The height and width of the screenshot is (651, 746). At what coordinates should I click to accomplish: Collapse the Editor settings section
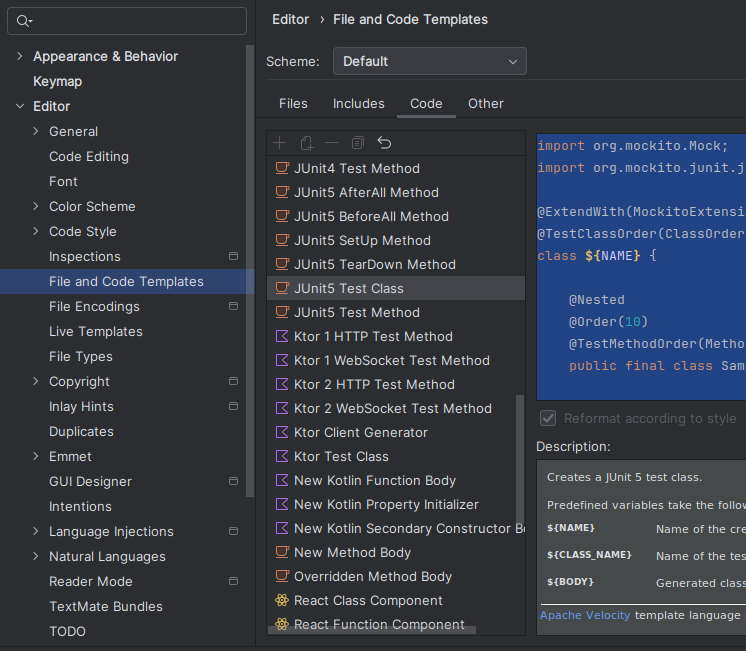click(x=20, y=106)
